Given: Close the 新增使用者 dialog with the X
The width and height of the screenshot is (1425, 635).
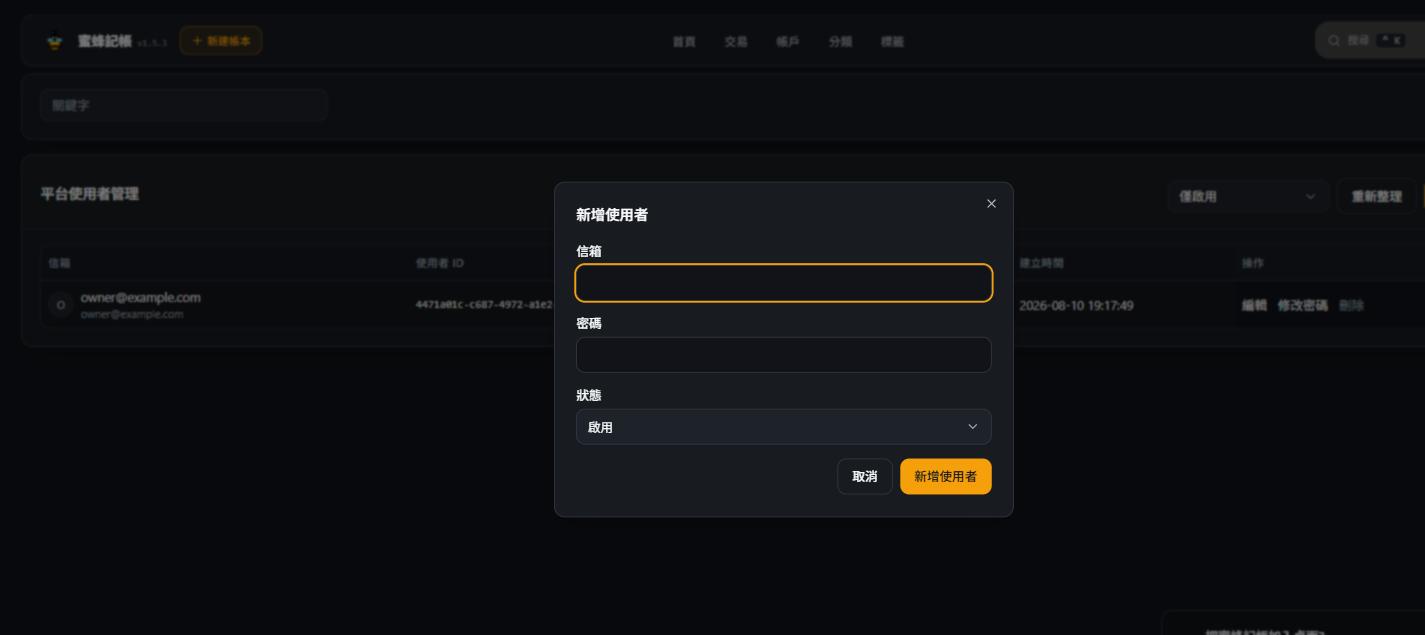Looking at the screenshot, I should 991,204.
